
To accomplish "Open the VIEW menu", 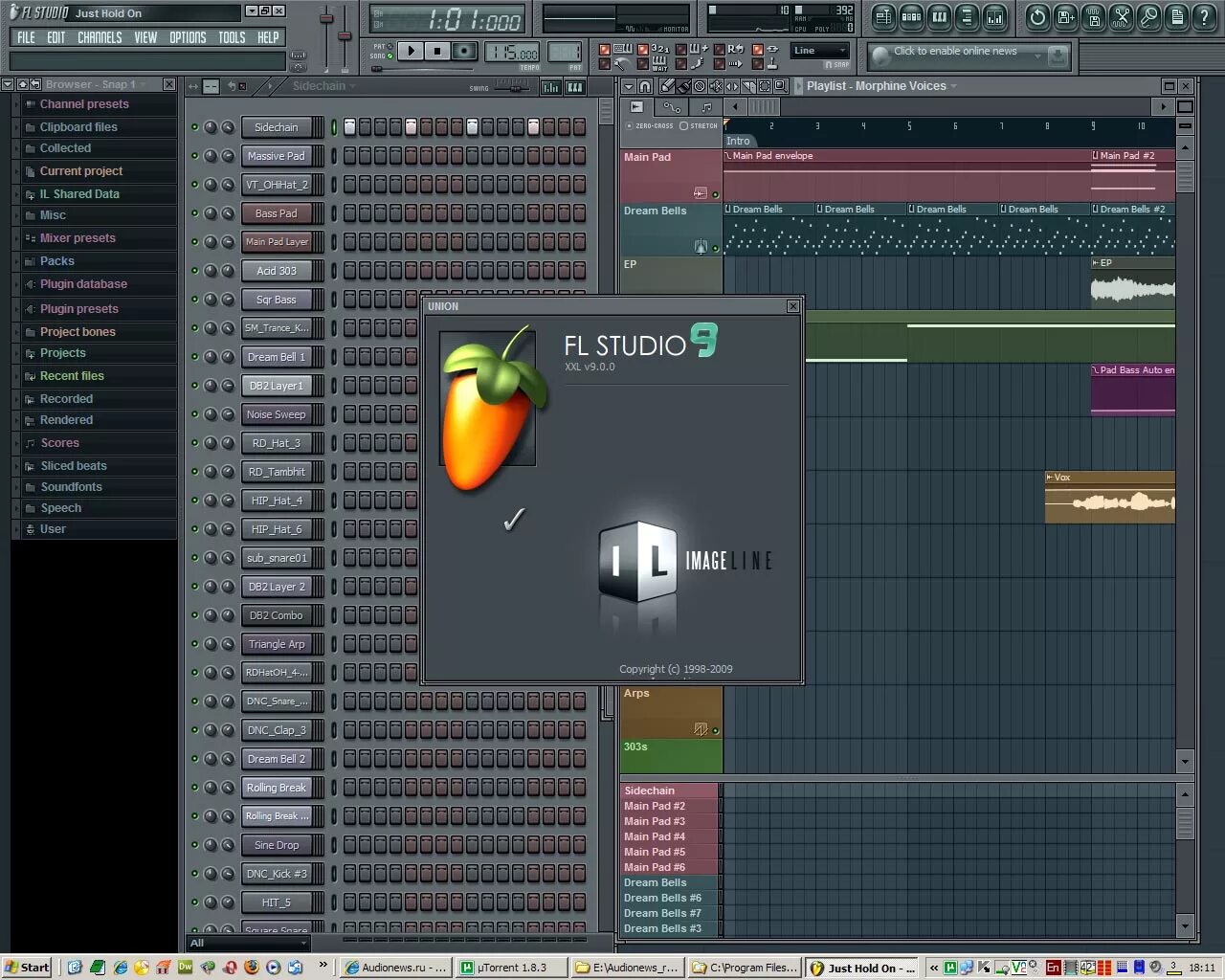I will 145,37.
